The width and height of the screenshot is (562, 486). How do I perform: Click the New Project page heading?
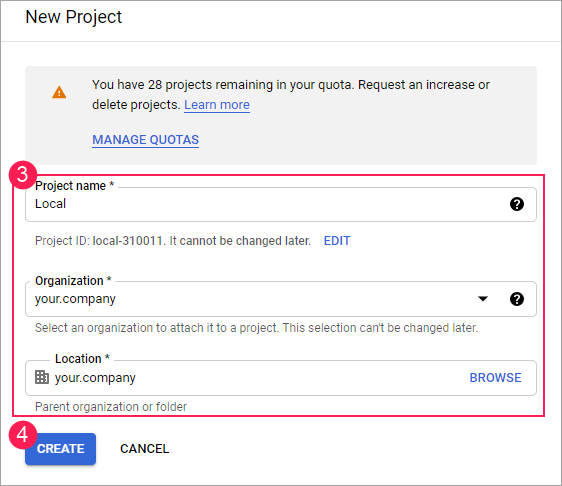[74, 17]
